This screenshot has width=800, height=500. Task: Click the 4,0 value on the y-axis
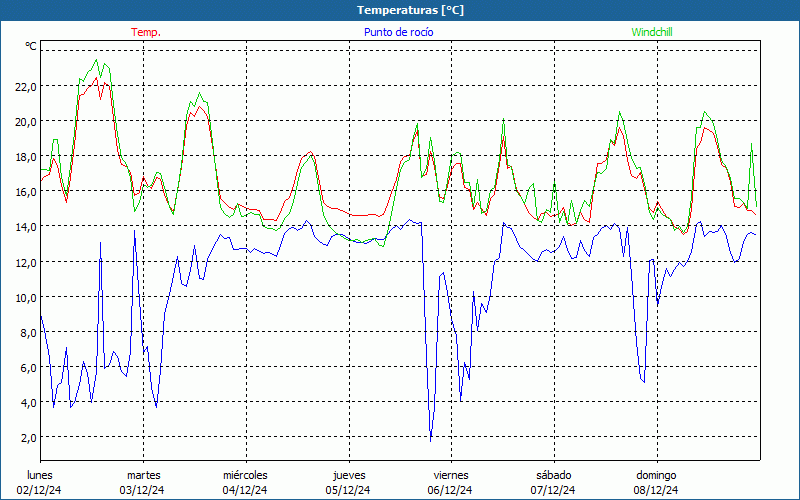click(28, 403)
